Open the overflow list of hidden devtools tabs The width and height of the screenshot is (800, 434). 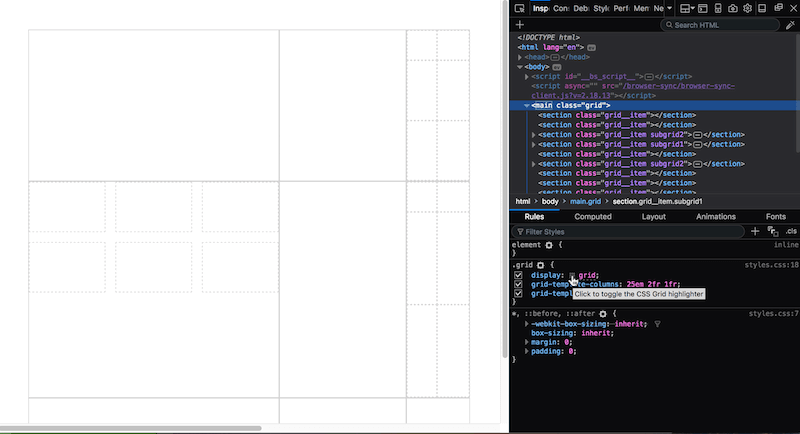[670, 8]
